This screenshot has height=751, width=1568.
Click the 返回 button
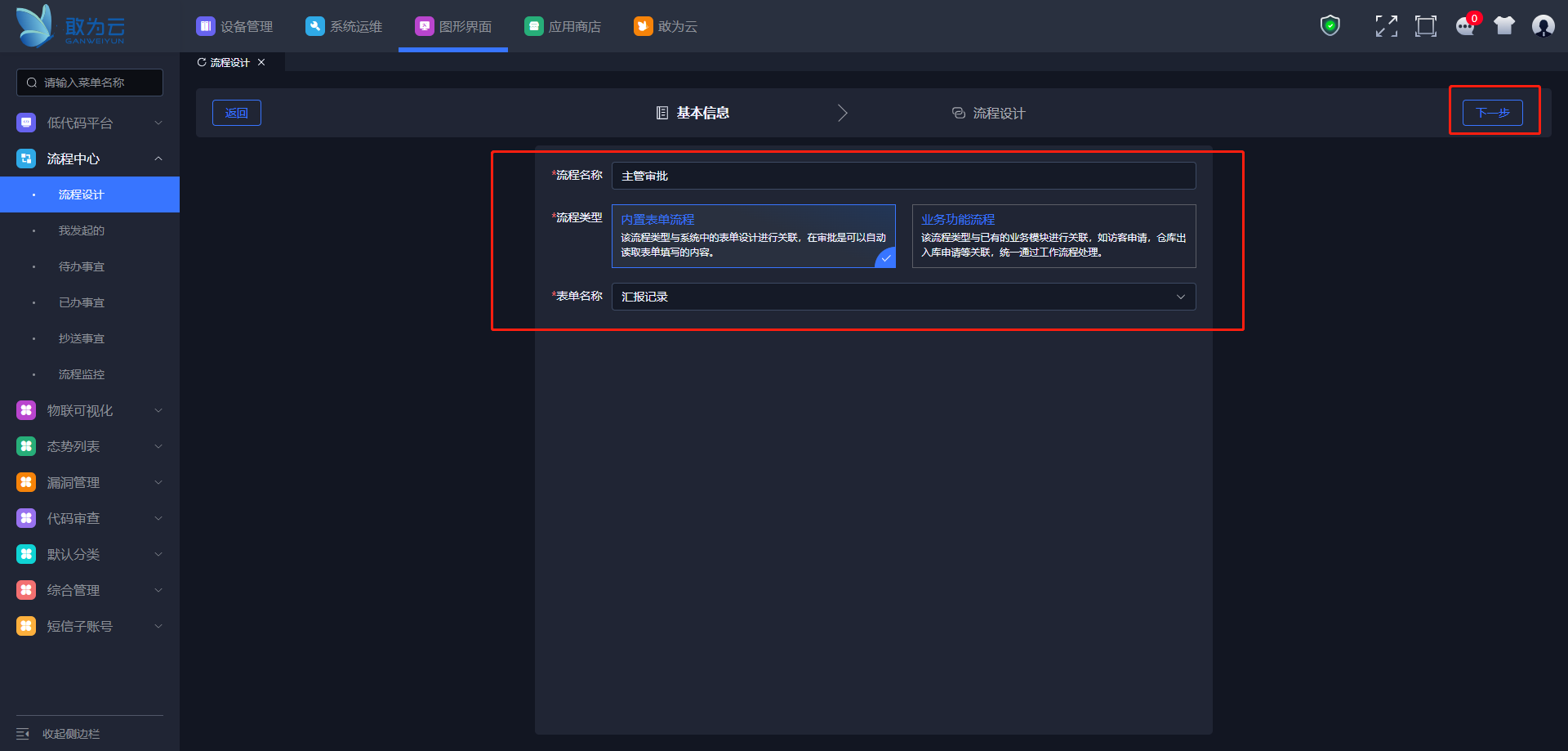tap(237, 113)
